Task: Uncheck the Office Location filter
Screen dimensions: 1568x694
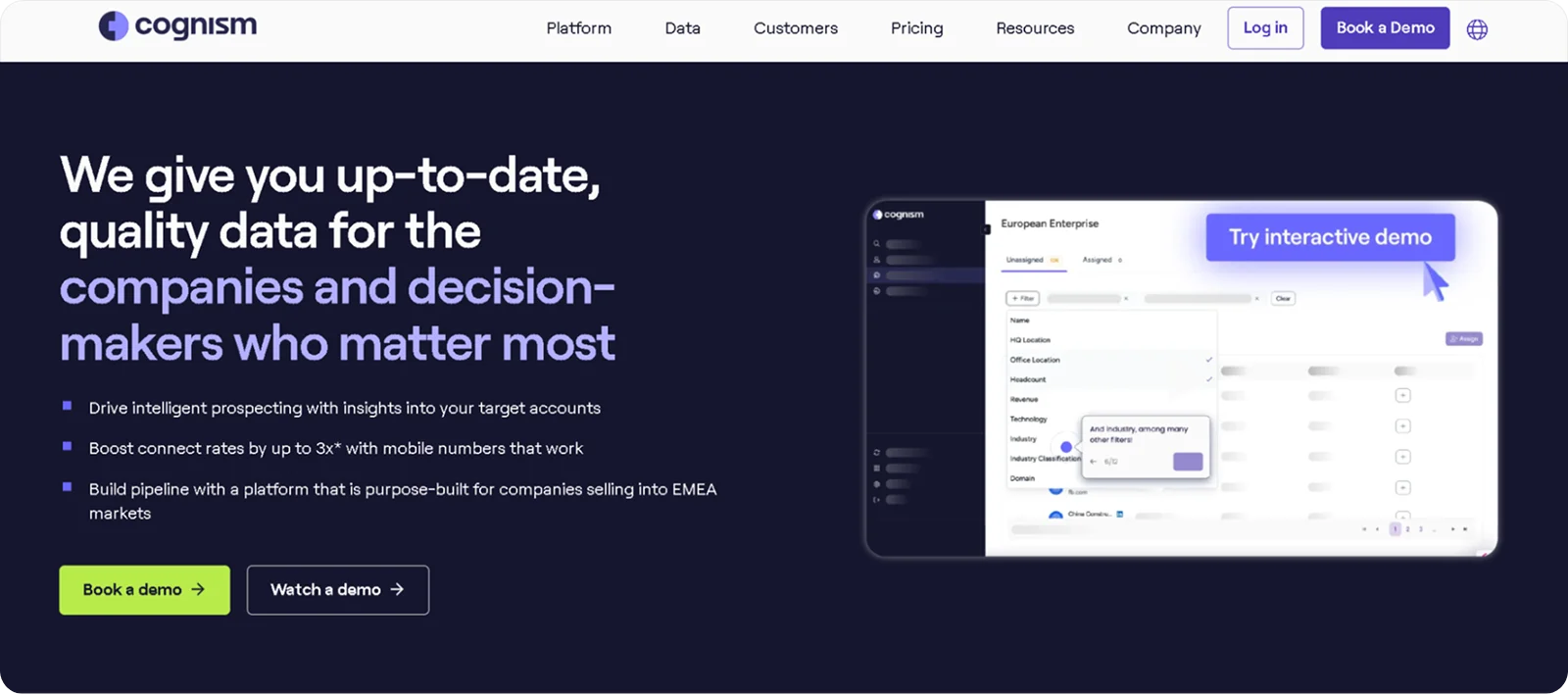Action: tap(1111, 360)
